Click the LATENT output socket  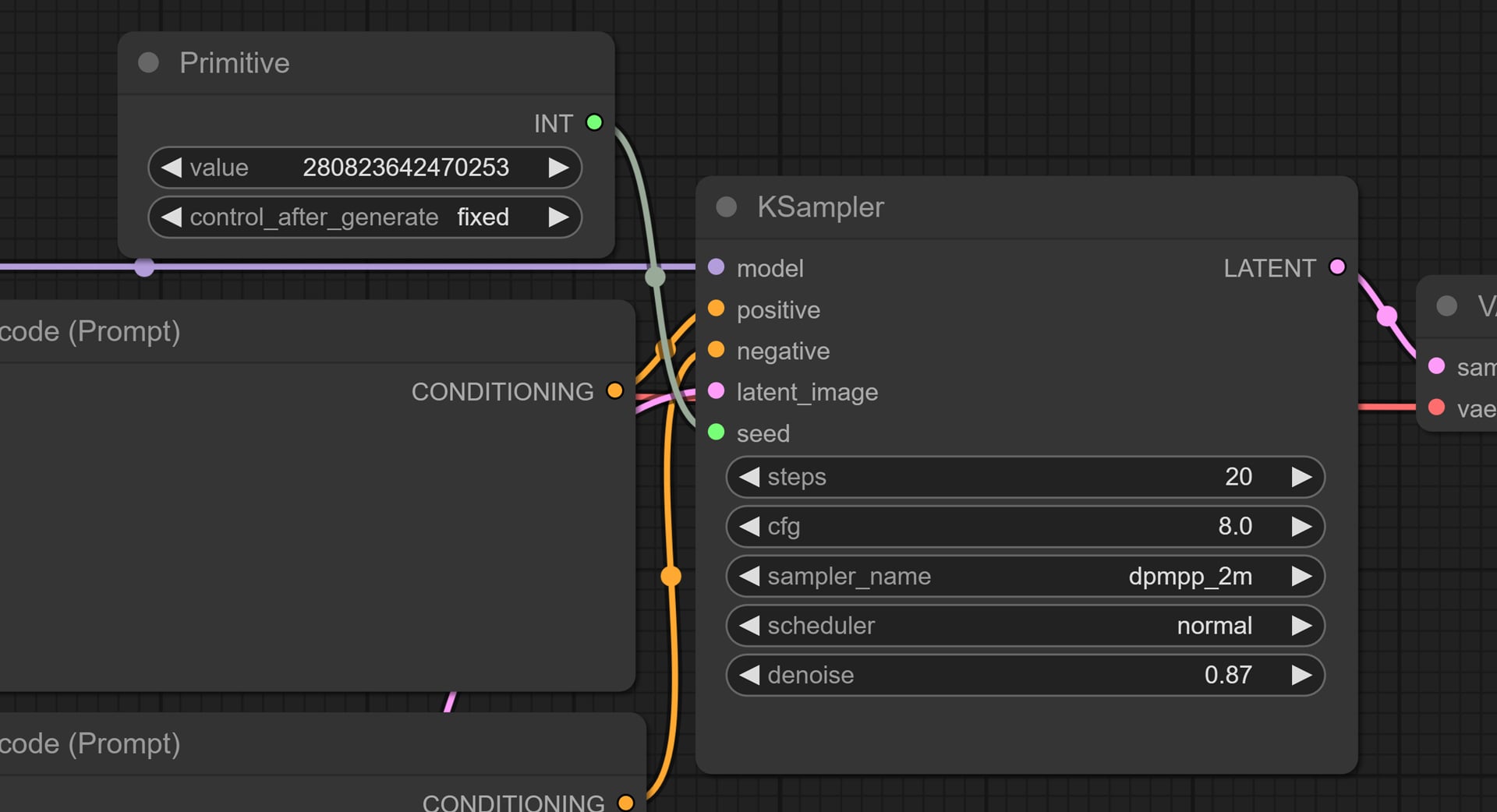(1337, 267)
